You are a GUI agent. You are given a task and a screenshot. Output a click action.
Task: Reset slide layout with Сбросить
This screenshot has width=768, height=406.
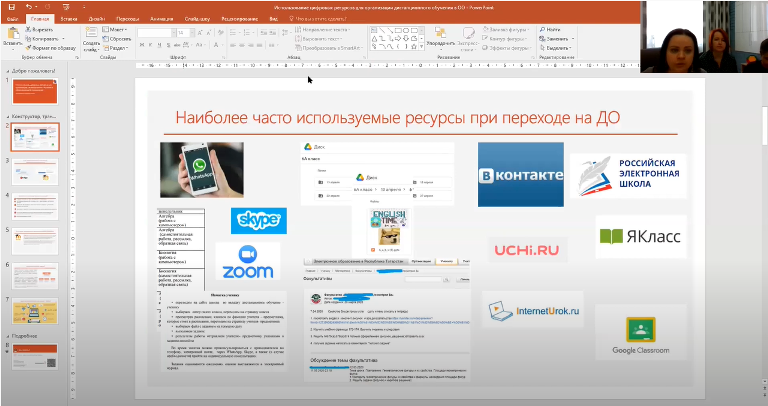(x=117, y=39)
